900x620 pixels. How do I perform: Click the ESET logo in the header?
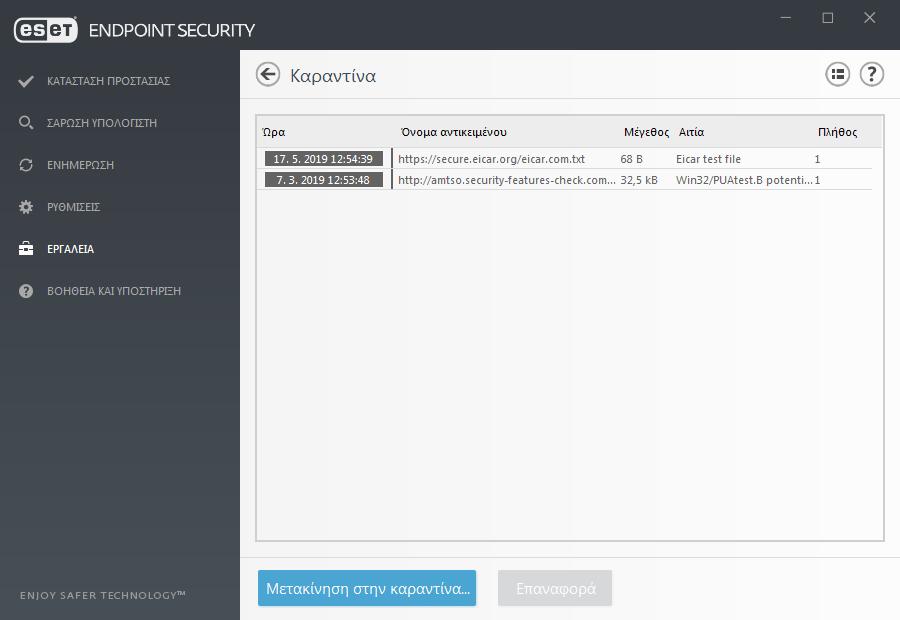(45, 30)
